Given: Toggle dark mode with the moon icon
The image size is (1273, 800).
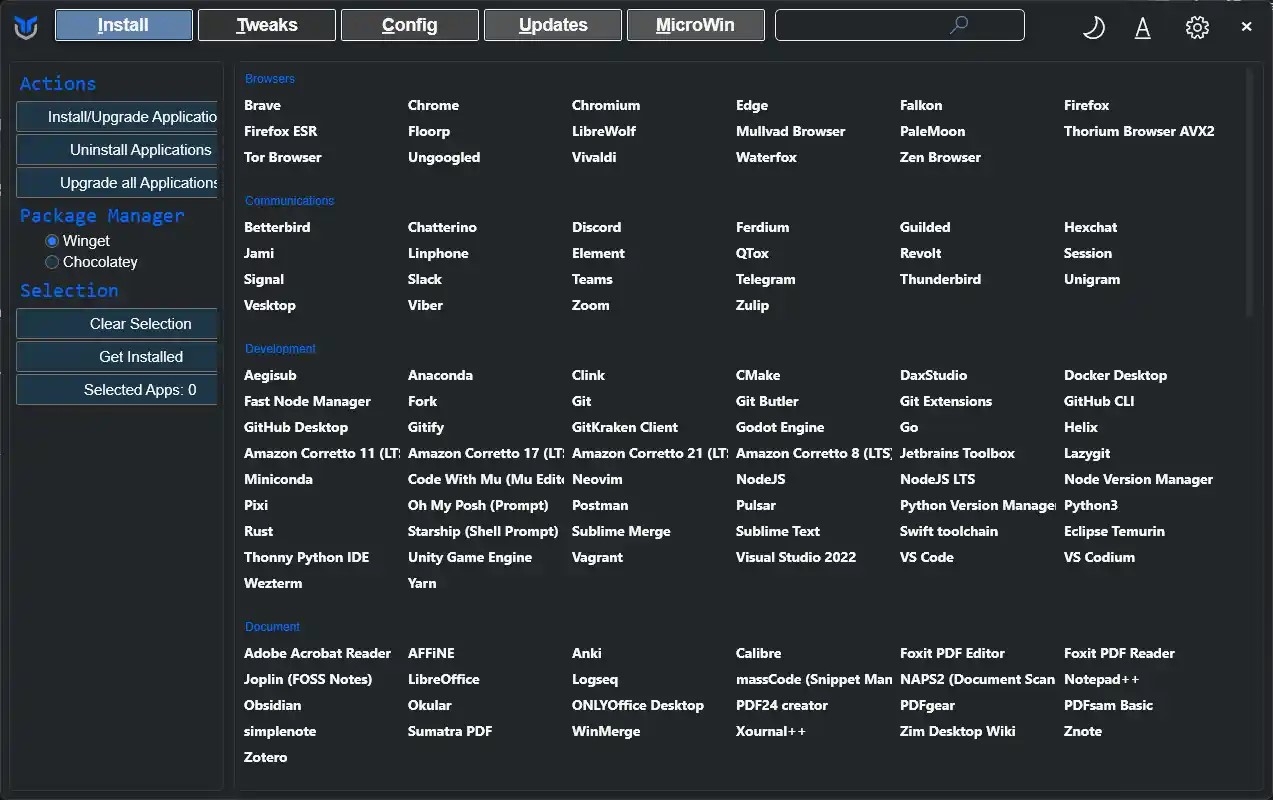Looking at the screenshot, I should [1094, 27].
